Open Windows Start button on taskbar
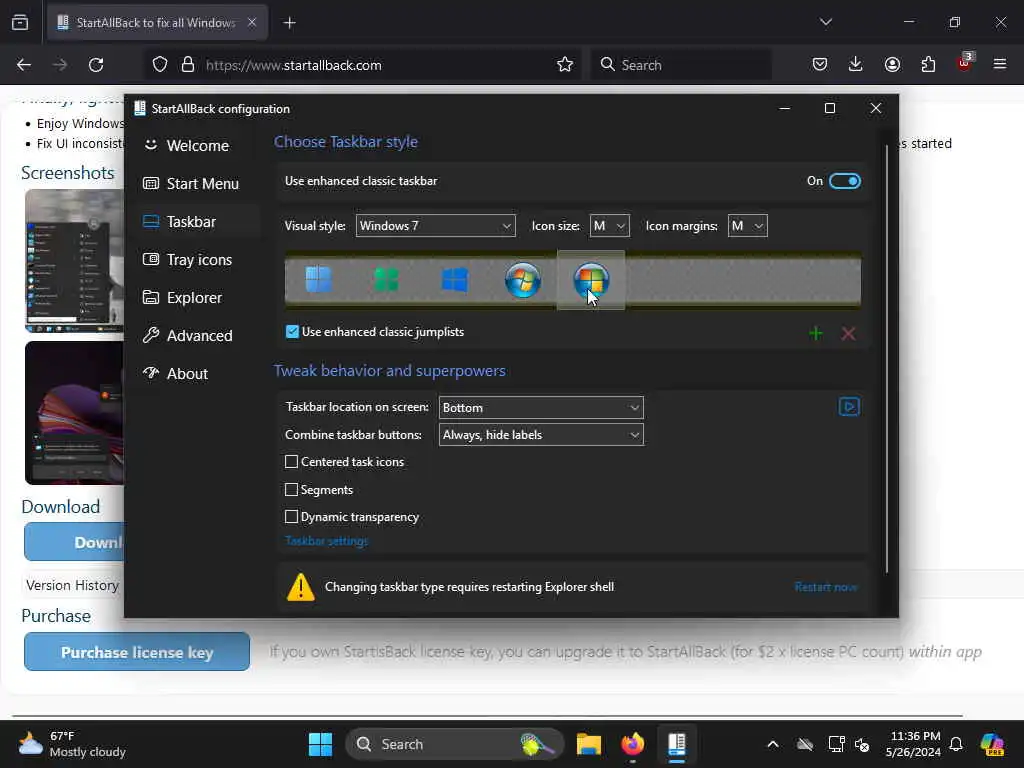 [x=320, y=744]
